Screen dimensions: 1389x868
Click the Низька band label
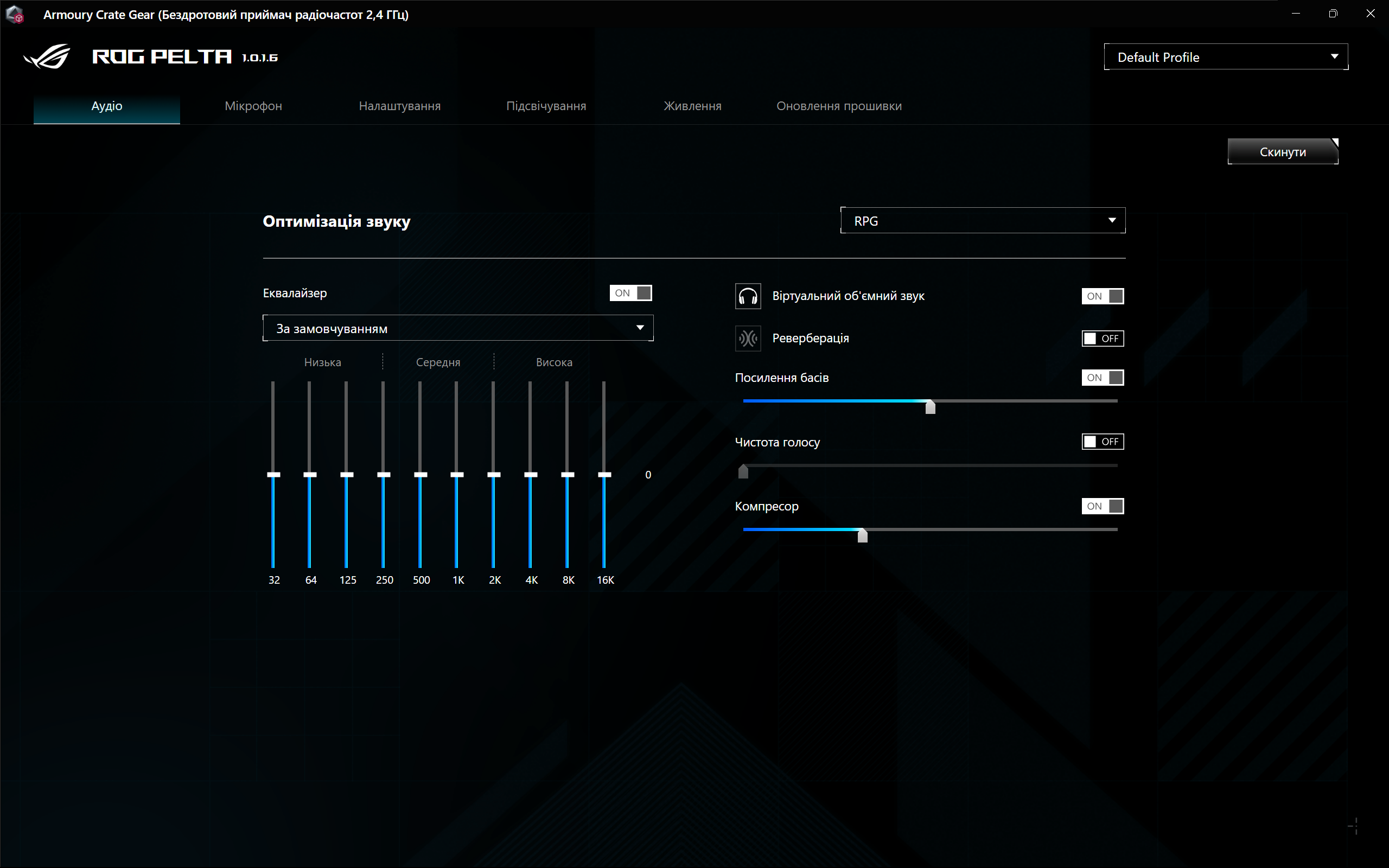pos(323,362)
